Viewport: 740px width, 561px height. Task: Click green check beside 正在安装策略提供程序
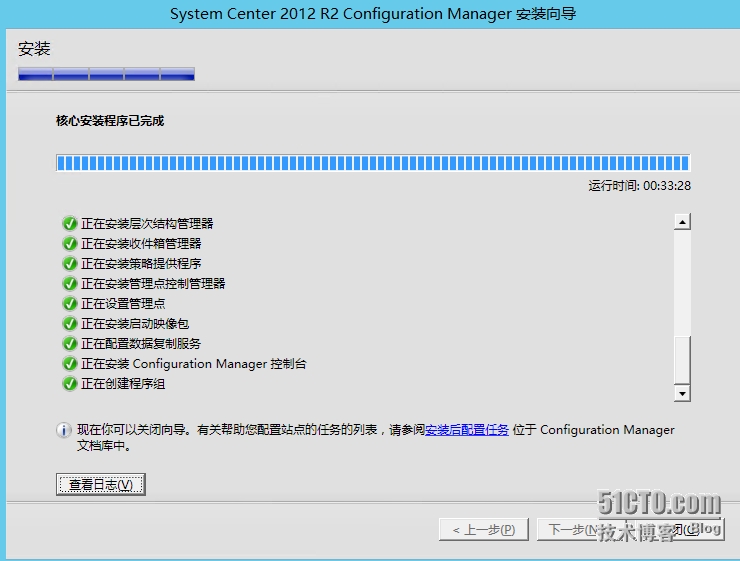pyautogui.click(x=70, y=264)
